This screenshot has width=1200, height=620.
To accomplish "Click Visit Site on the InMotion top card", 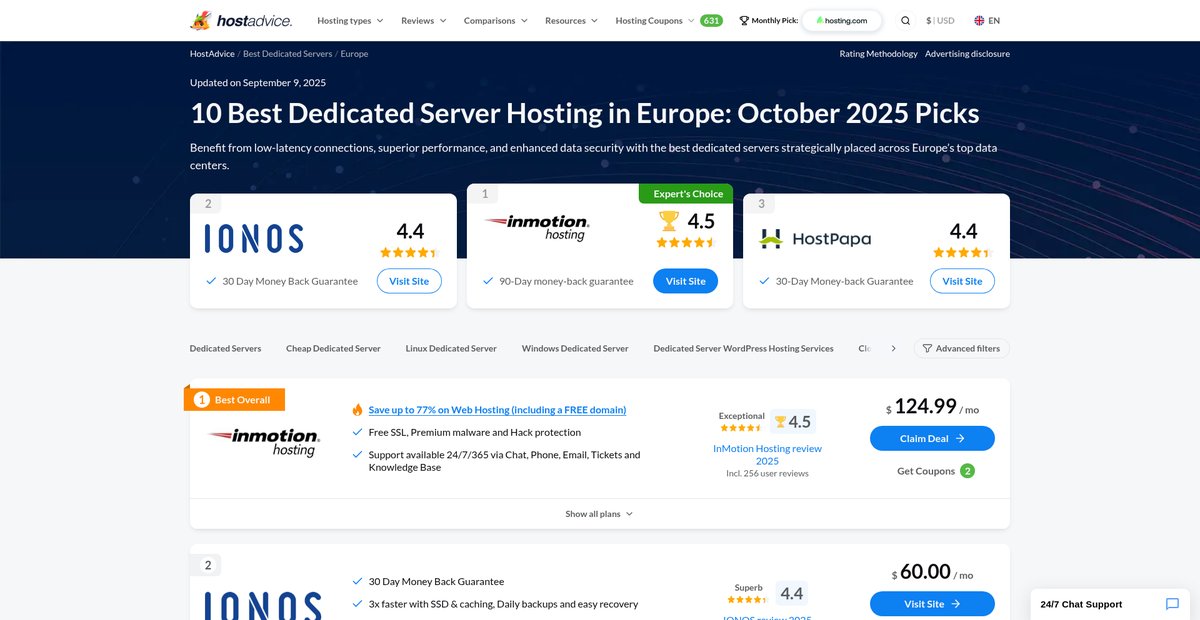I will (x=686, y=281).
